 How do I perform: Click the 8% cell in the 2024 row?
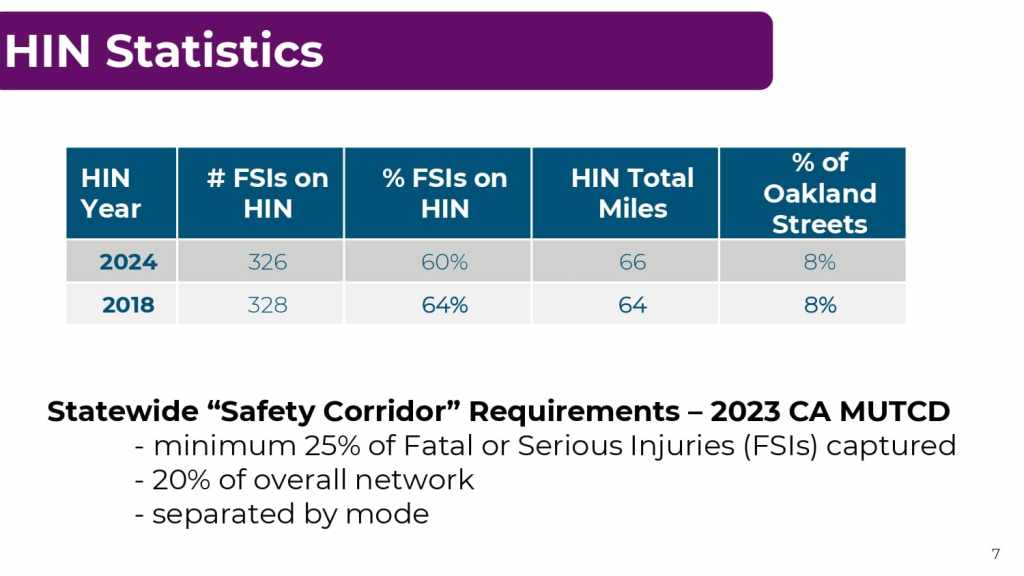820,262
